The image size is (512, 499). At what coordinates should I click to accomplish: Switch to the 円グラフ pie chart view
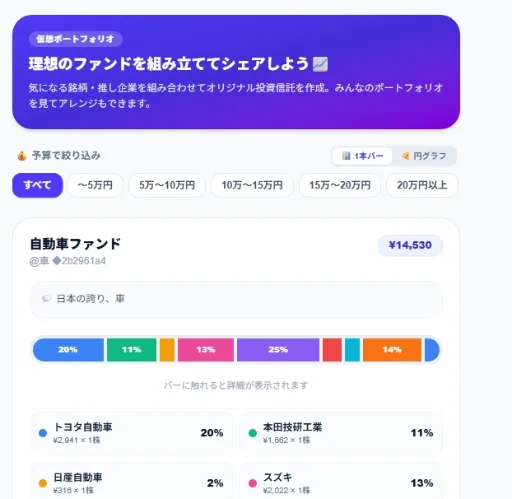pos(424,156)
